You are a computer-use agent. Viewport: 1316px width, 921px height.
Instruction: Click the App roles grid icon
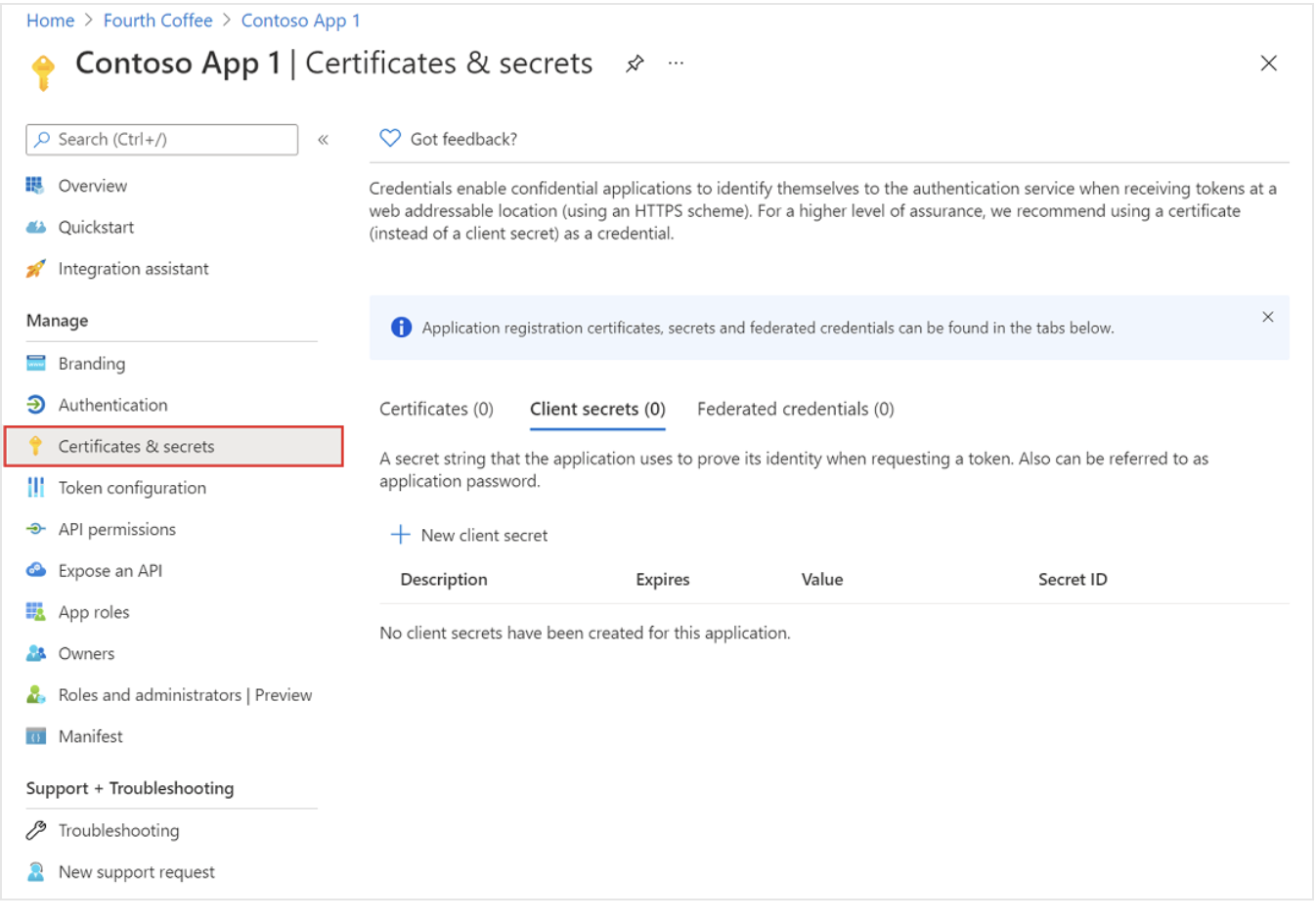[x=35, y=612]
